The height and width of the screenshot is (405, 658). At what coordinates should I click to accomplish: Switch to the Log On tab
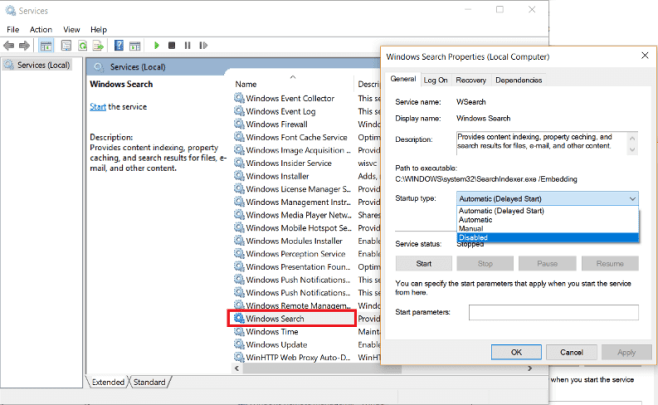(436, 80)
